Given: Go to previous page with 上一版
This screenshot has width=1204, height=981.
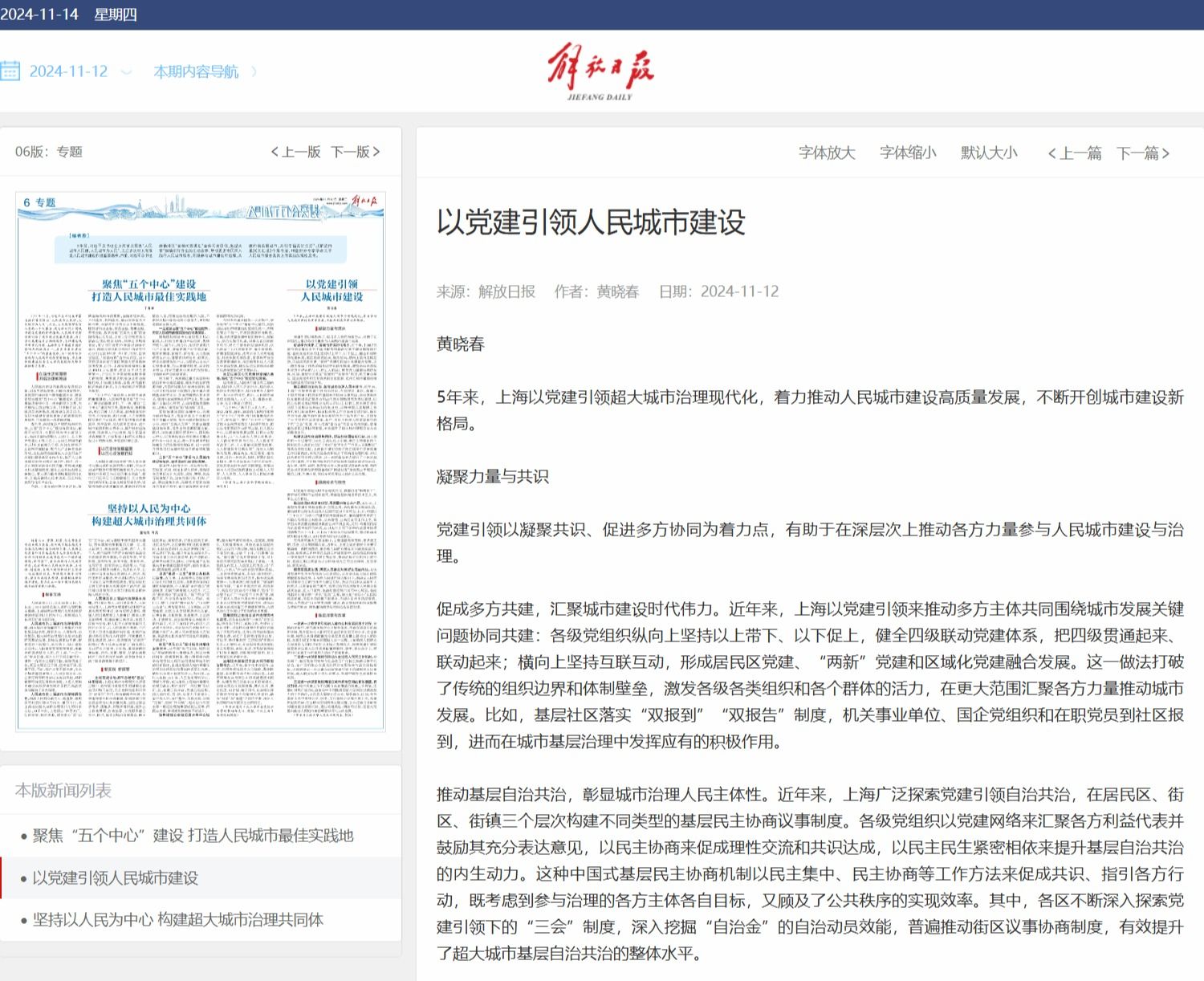Looking at the screenshot, I should (296, 152).
